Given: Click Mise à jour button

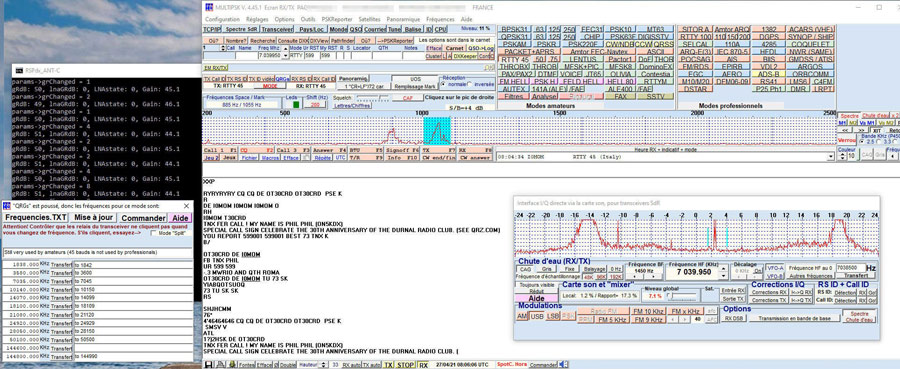Looking at the screenshot, I should click(x=94, y=218).
